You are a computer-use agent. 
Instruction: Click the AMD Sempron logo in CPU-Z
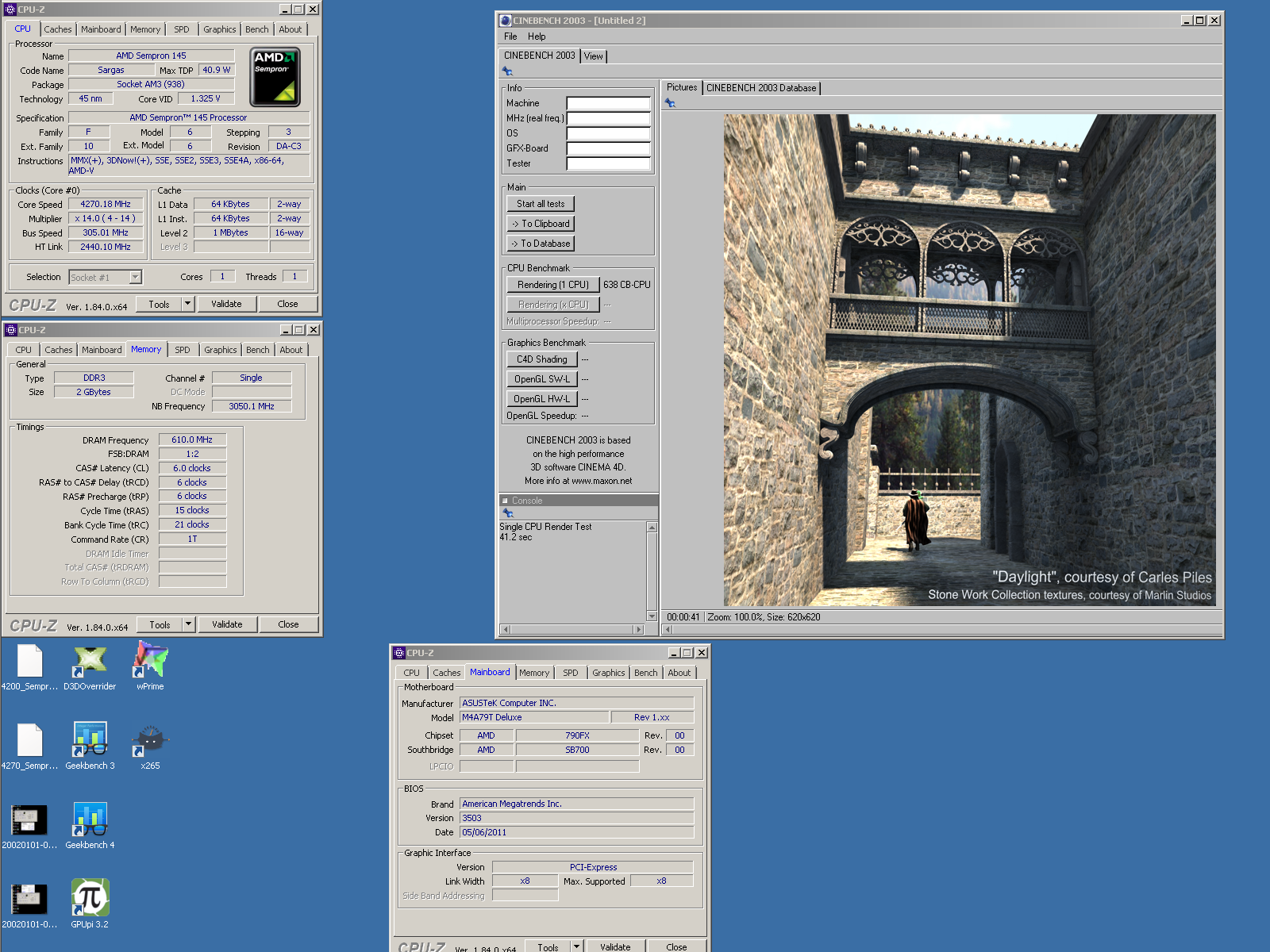[275, 77]
